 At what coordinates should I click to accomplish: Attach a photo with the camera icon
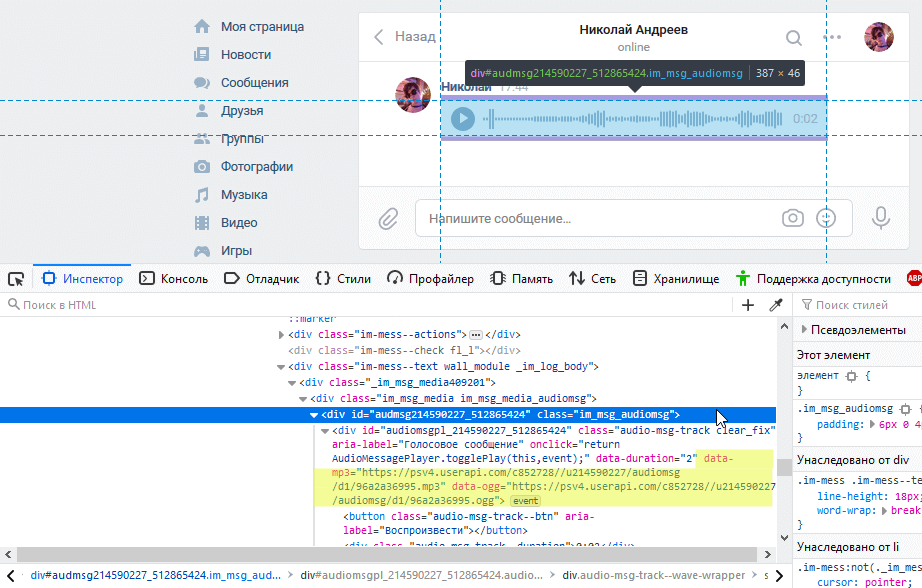pyautogui.click(x=793, y=218)
